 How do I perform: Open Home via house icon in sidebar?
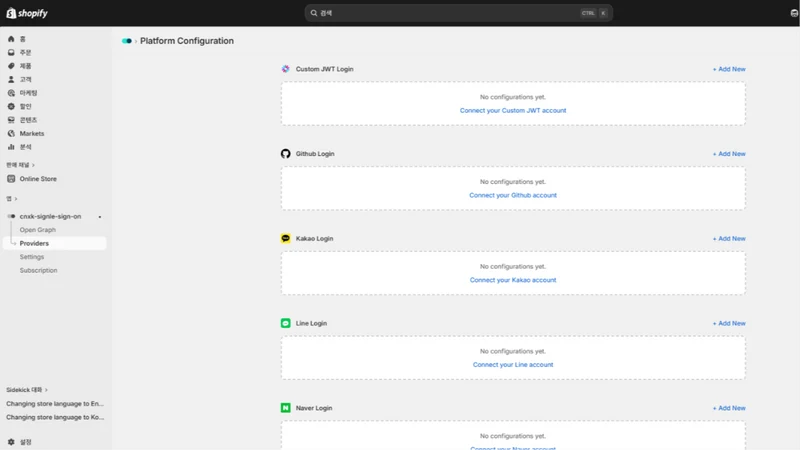tap(11, 39)
